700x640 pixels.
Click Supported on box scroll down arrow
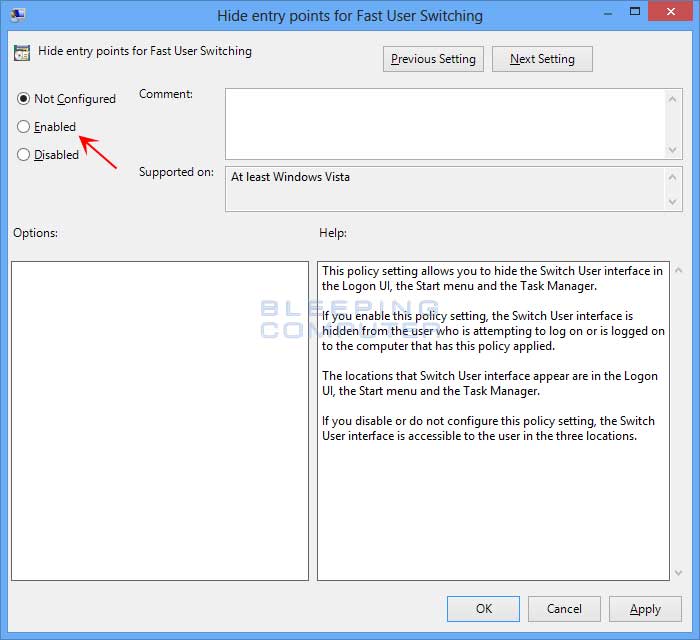[x=673, y=202]
